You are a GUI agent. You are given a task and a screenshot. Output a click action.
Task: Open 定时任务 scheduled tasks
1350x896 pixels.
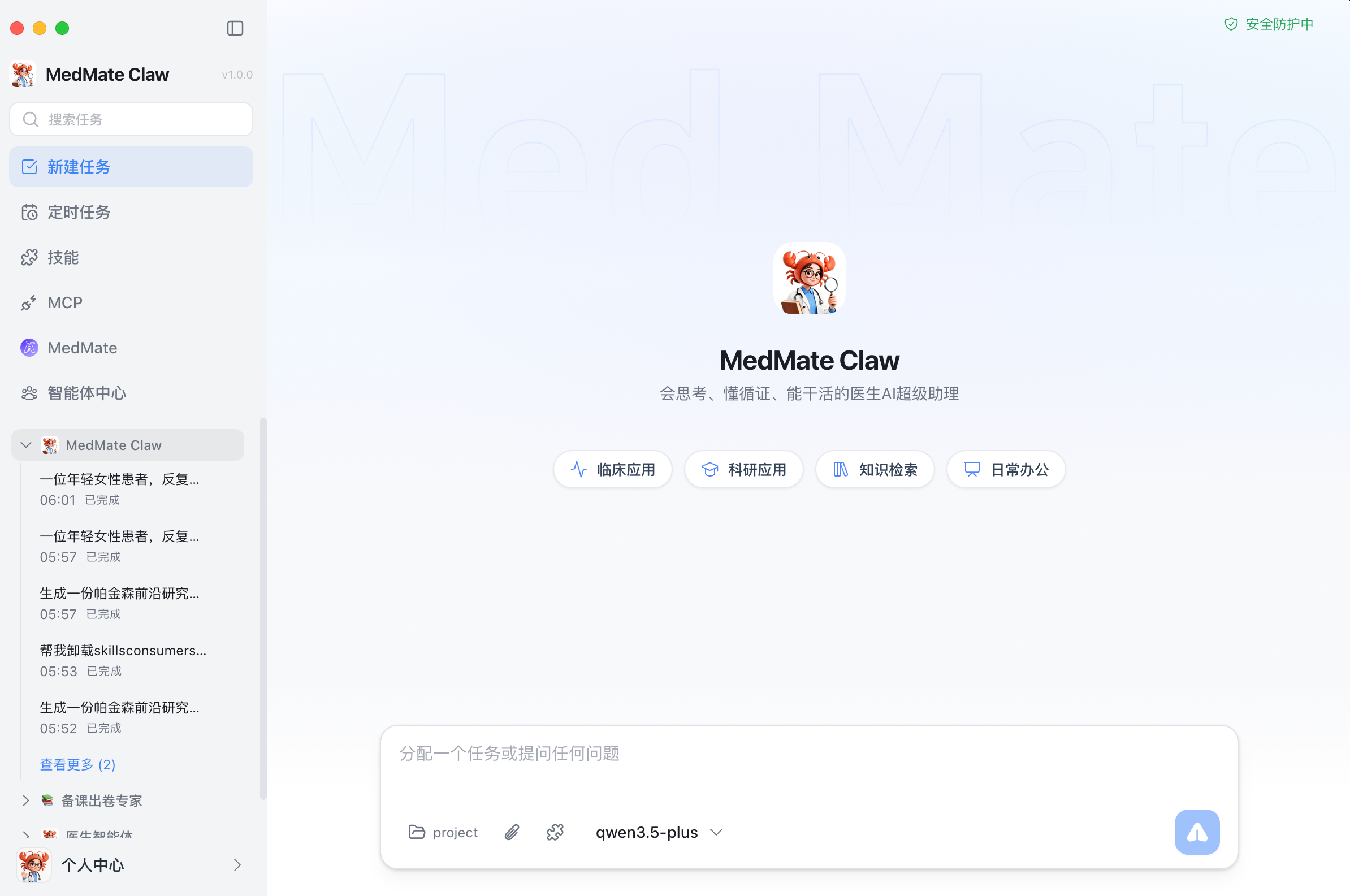coord(78,212)
